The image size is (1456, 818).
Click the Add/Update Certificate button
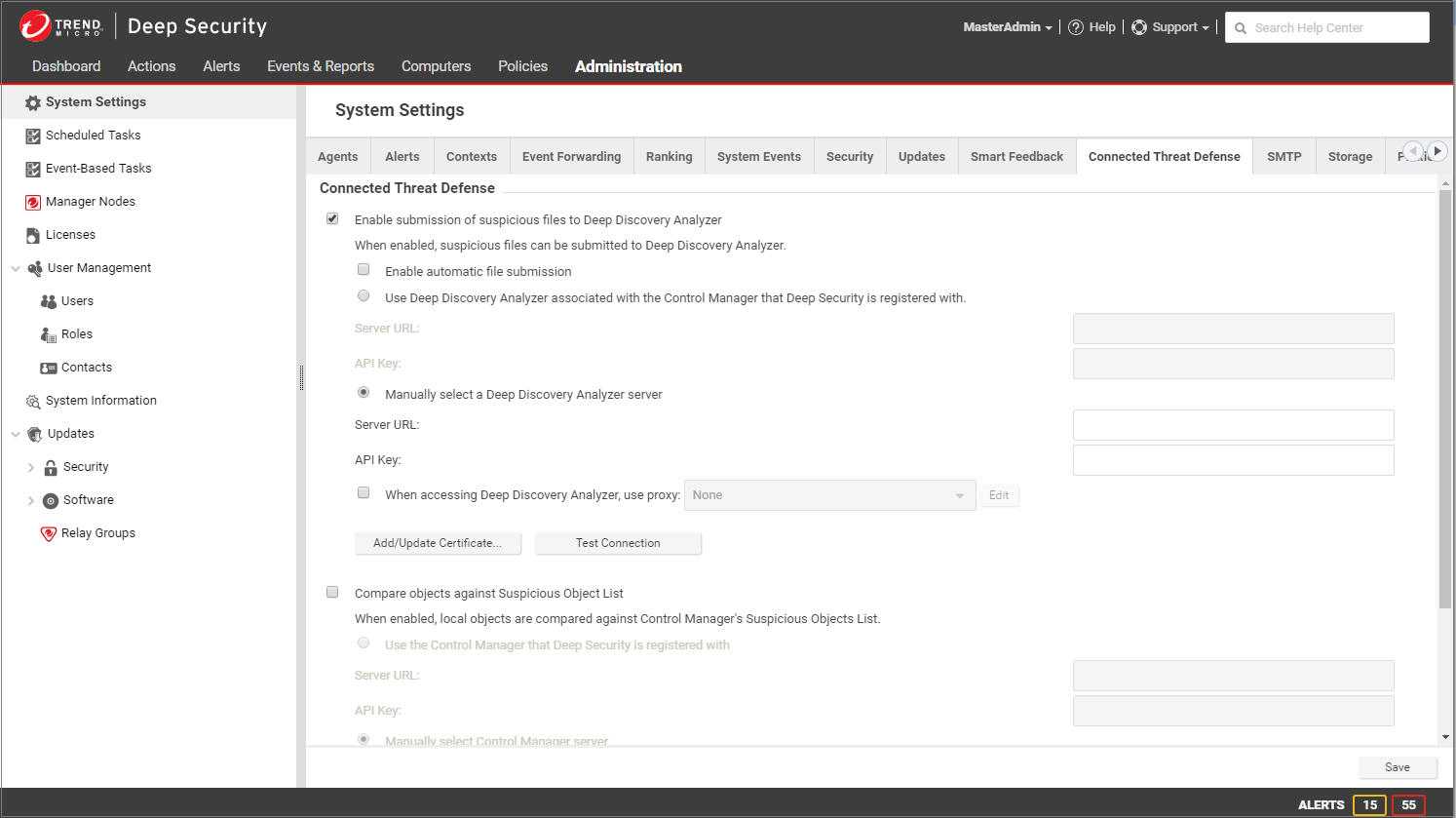click(x=438, y=543)
